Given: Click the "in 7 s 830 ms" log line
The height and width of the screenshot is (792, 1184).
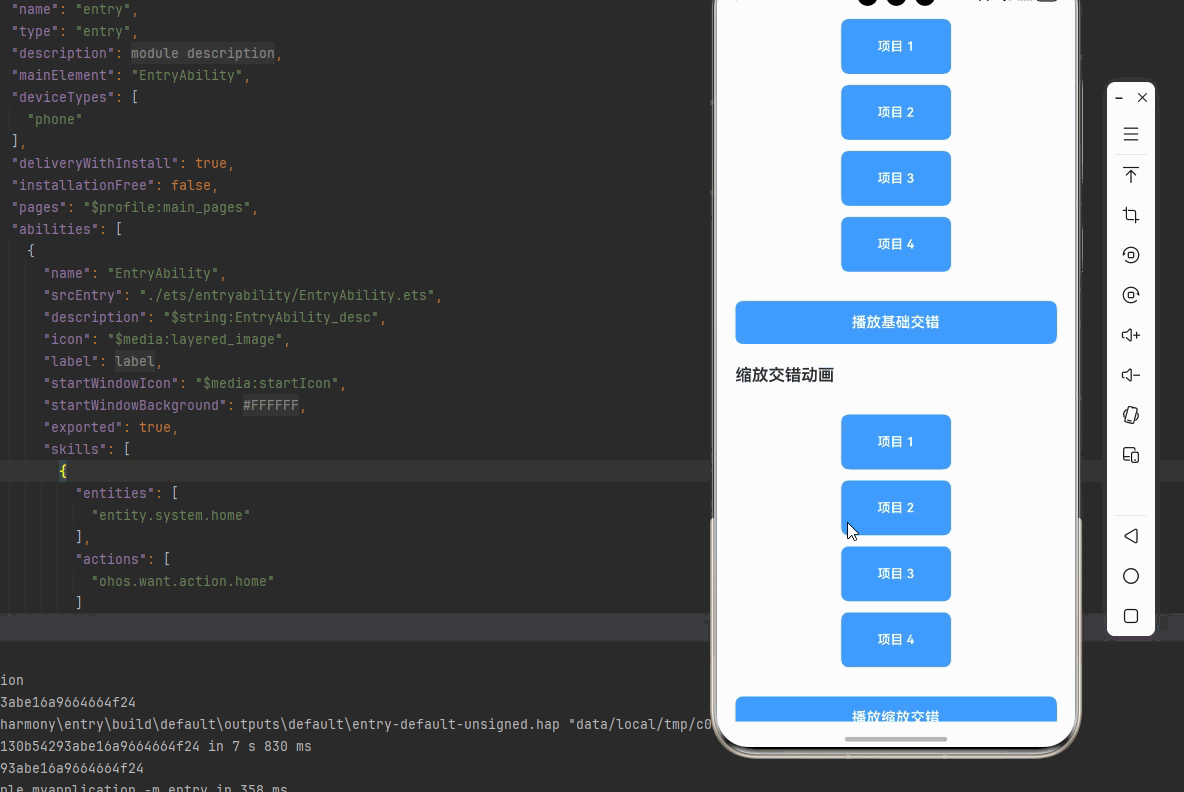Looking at the screenshot, I should (156, 746).
